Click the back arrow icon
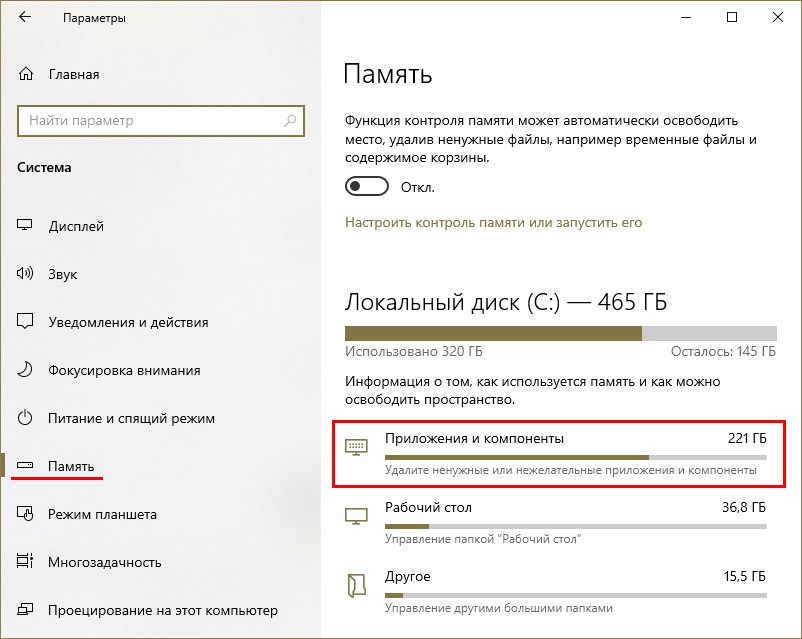This screenshot has height=639, width=802. pyautogui.click(x=25, y=18)
